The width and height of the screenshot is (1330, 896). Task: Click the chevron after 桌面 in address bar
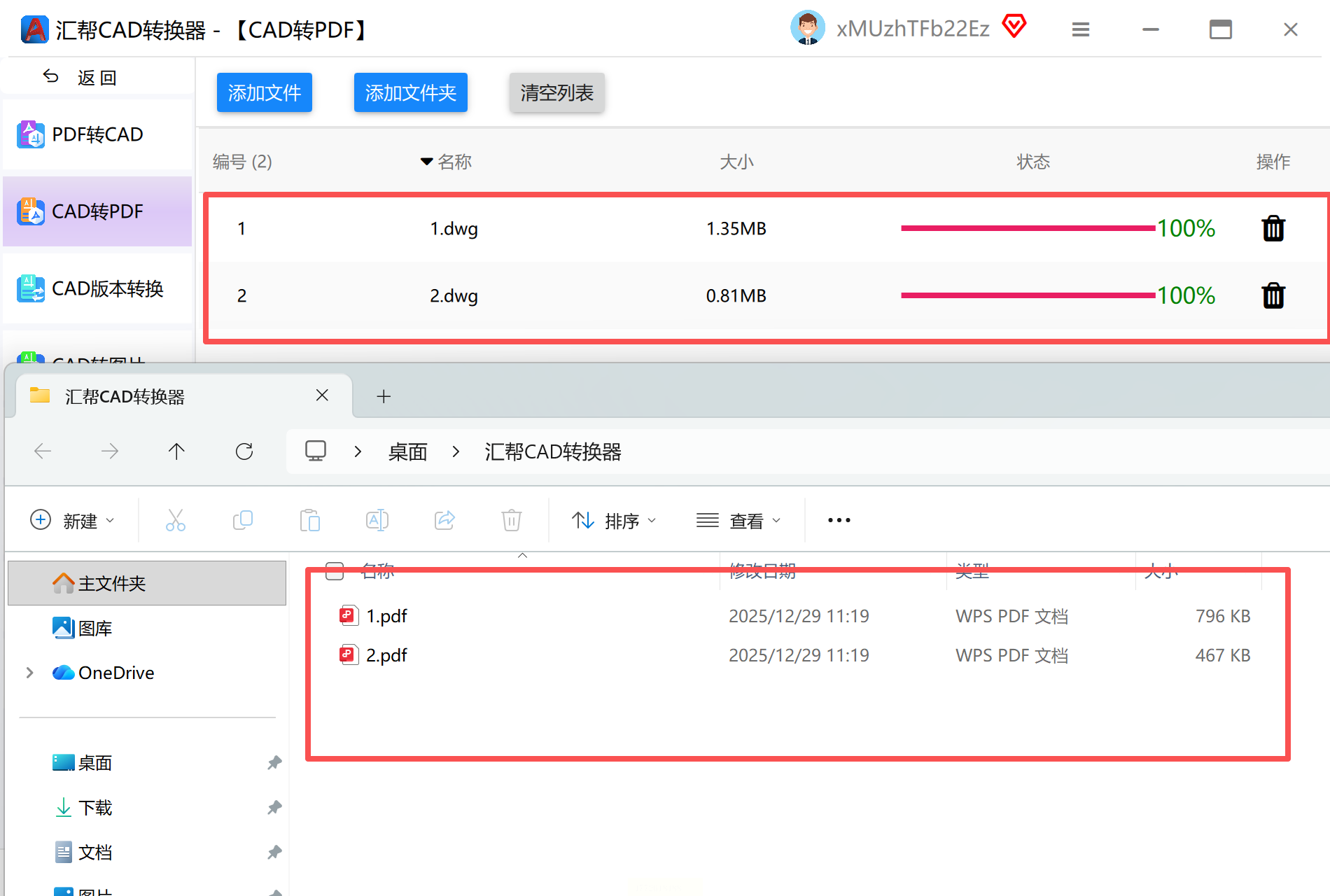click(x=456, y=451)
